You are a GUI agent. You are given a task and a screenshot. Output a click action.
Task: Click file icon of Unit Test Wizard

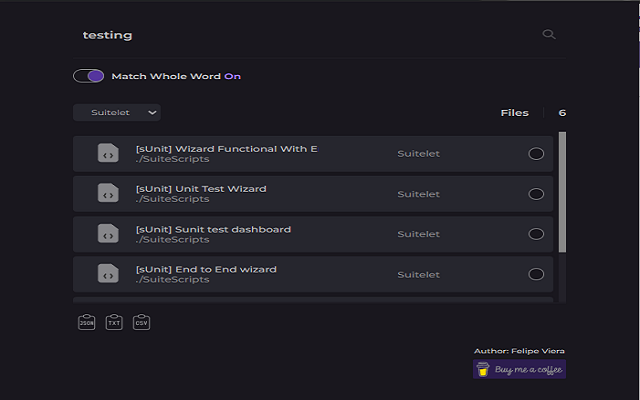point(108,193)
